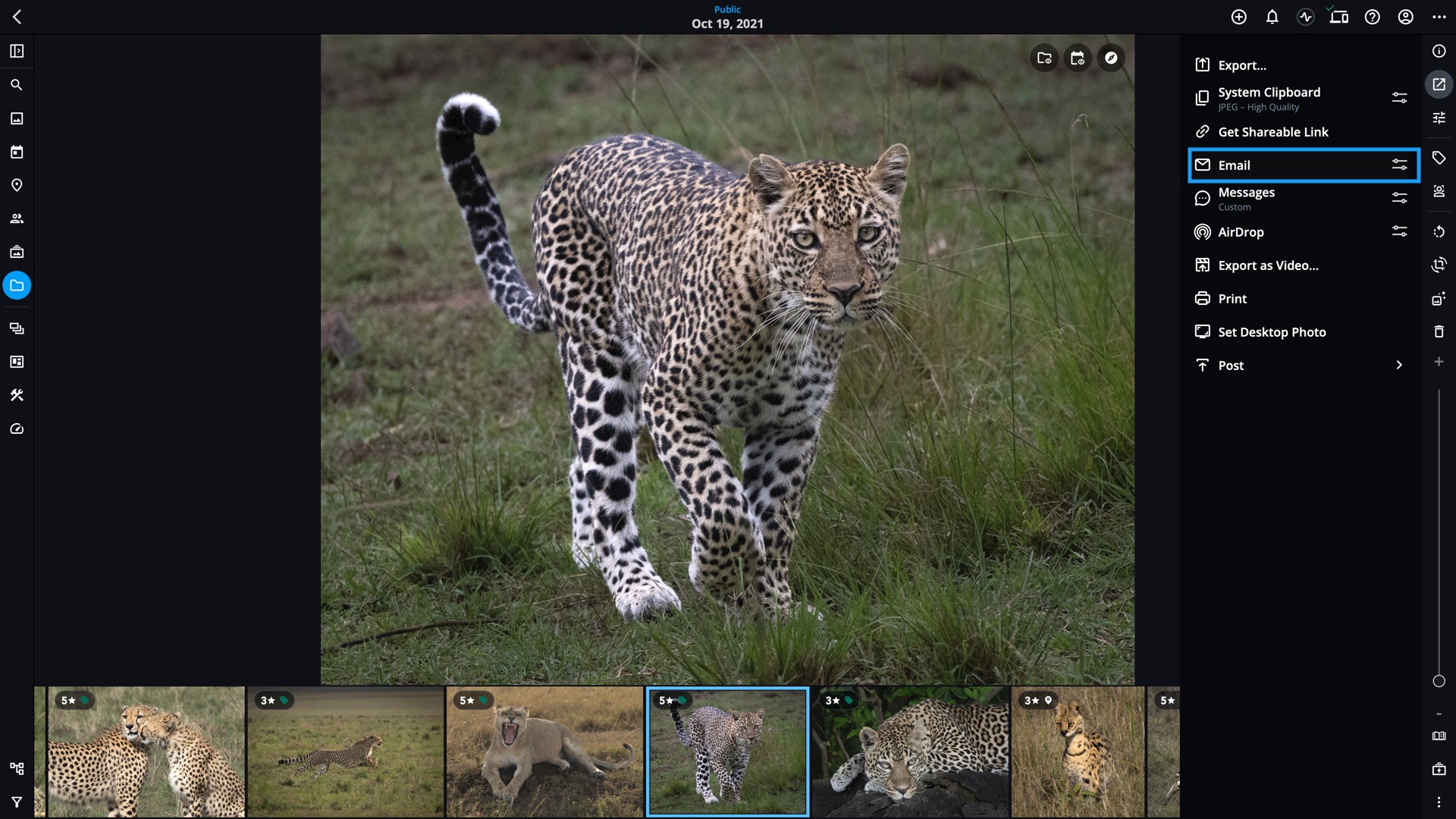This screenshot has width=1456, height=819.
Task: Click the notifications bell icon
Action: (x=1272, y=17)
